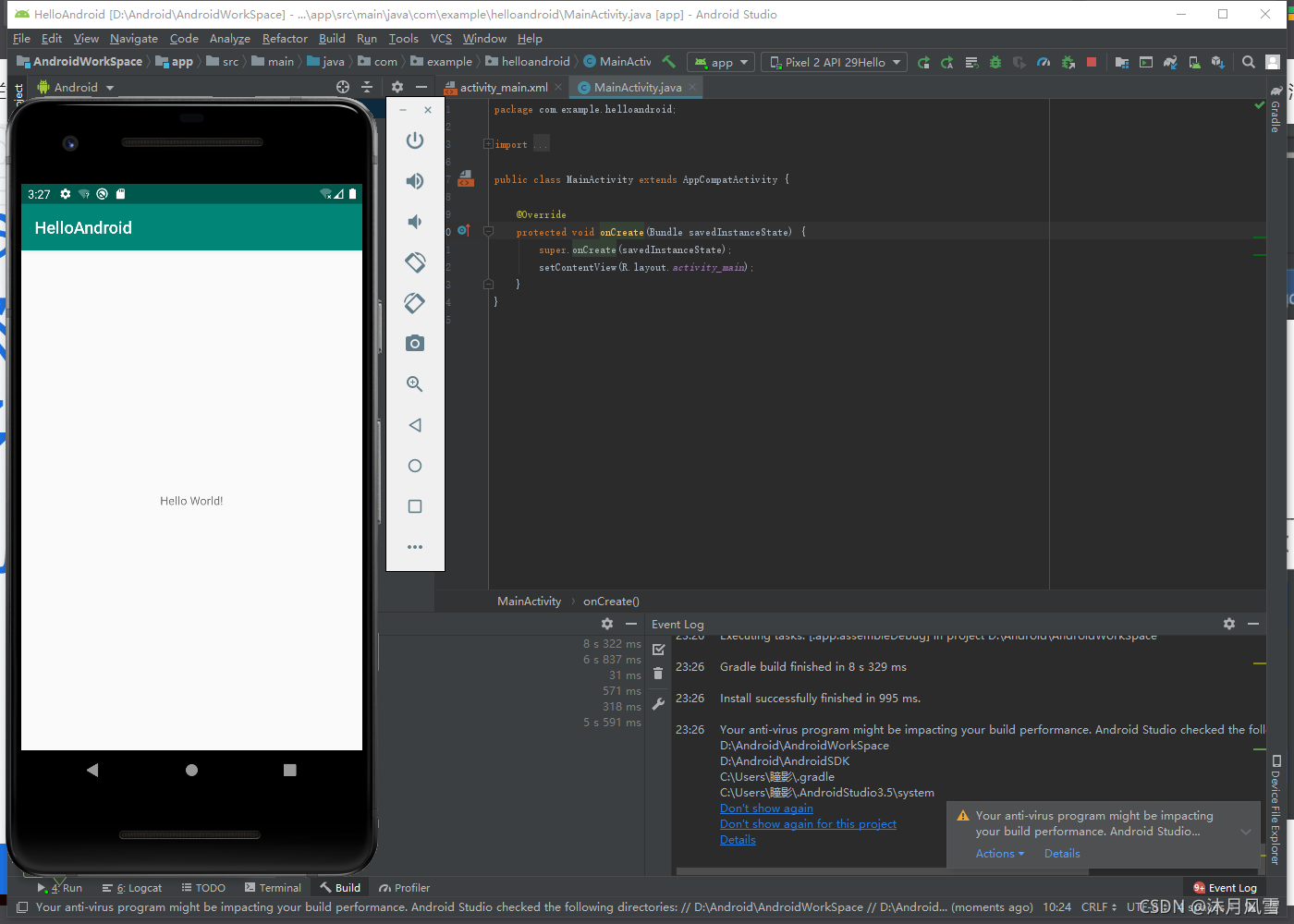
Task: Click Sync Project with Gradle Files icon
Action: click(x=1170, y=62)
